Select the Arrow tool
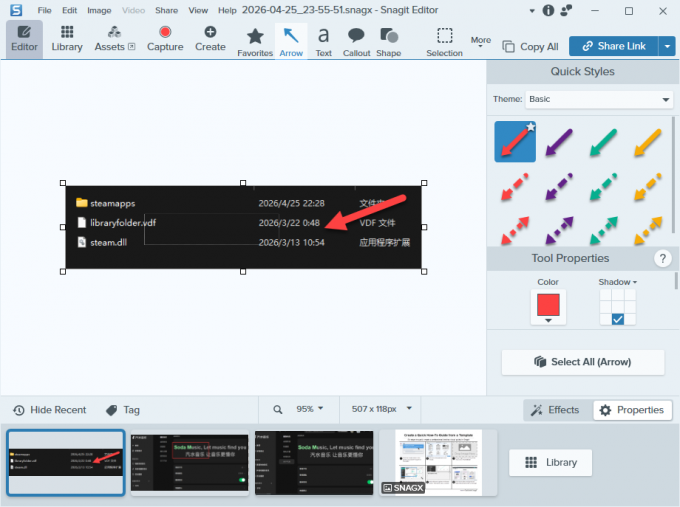The height and width of the screenshot is (507, 680). (291, 42)
